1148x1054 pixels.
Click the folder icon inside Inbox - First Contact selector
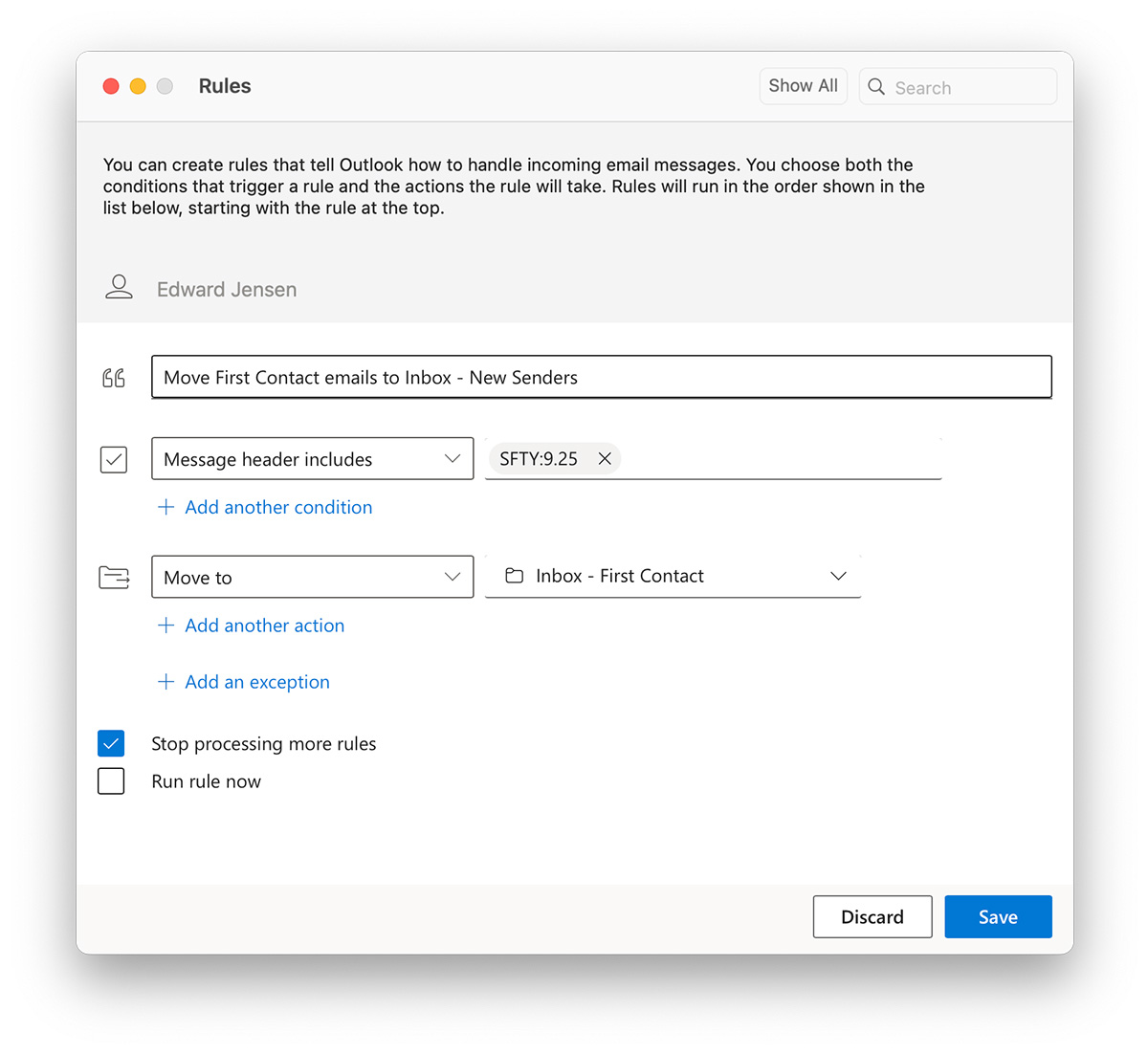[514, 576]
